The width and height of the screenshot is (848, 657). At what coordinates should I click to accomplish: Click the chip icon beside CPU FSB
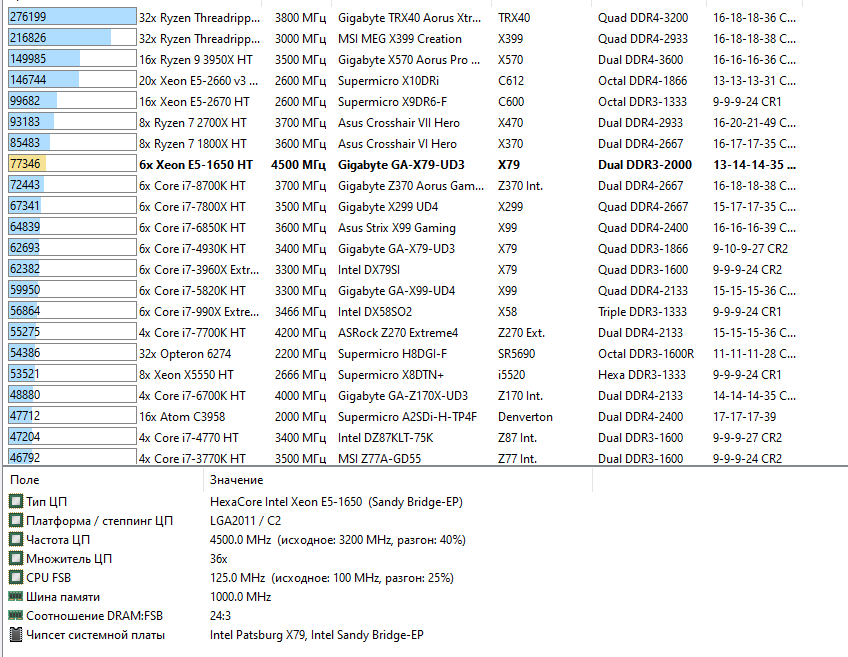click(x=16, y=577)
